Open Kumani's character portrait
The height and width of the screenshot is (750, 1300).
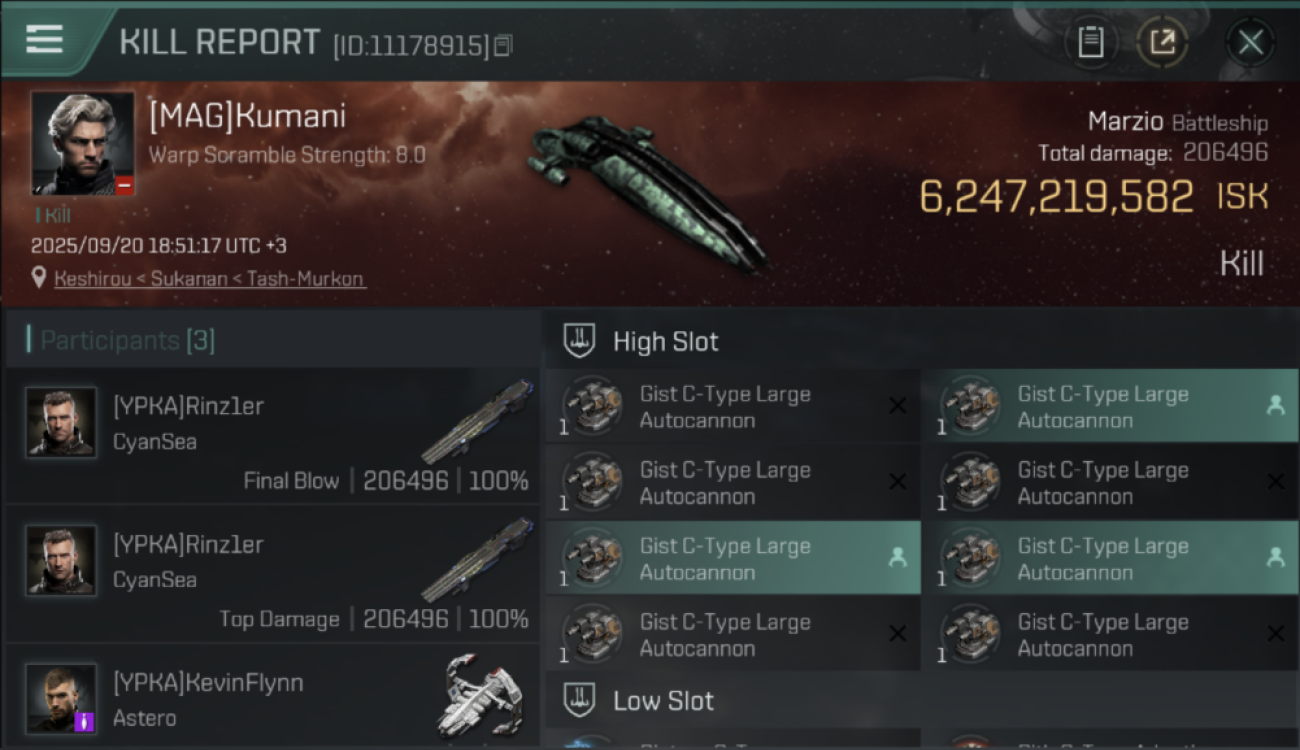point(82,142)
